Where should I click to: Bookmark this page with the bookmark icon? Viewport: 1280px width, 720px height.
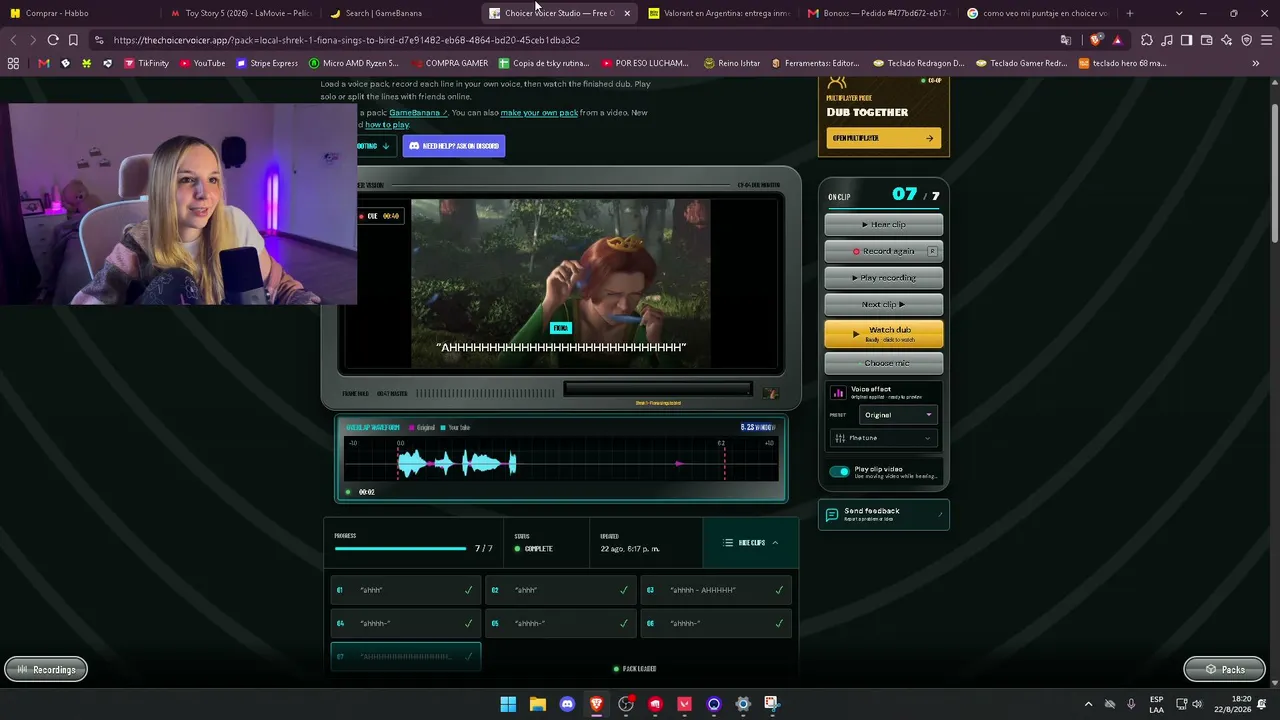(73, 40)
